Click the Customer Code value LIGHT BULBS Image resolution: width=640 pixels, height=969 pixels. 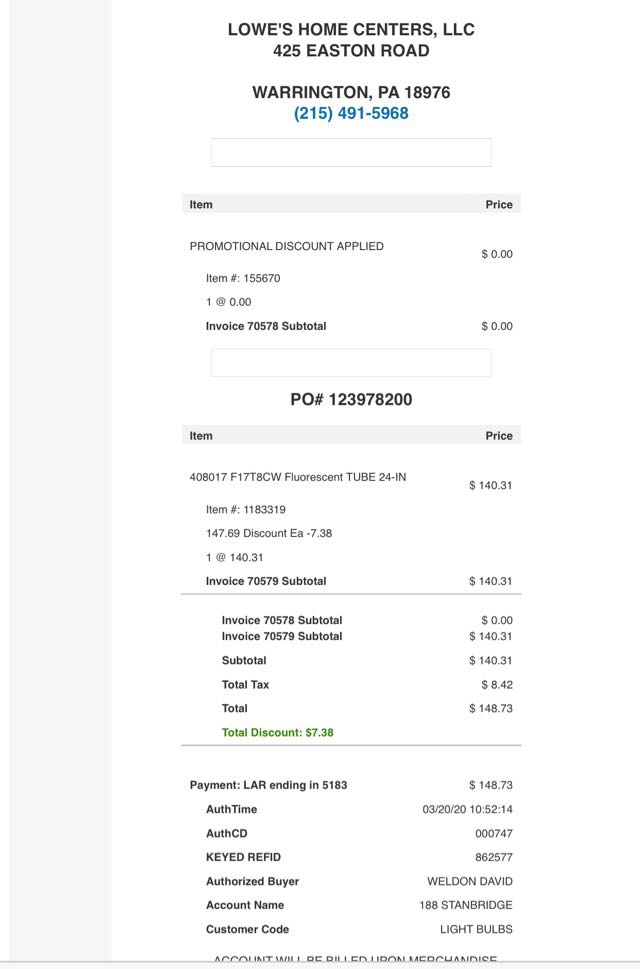click(476, 930)
